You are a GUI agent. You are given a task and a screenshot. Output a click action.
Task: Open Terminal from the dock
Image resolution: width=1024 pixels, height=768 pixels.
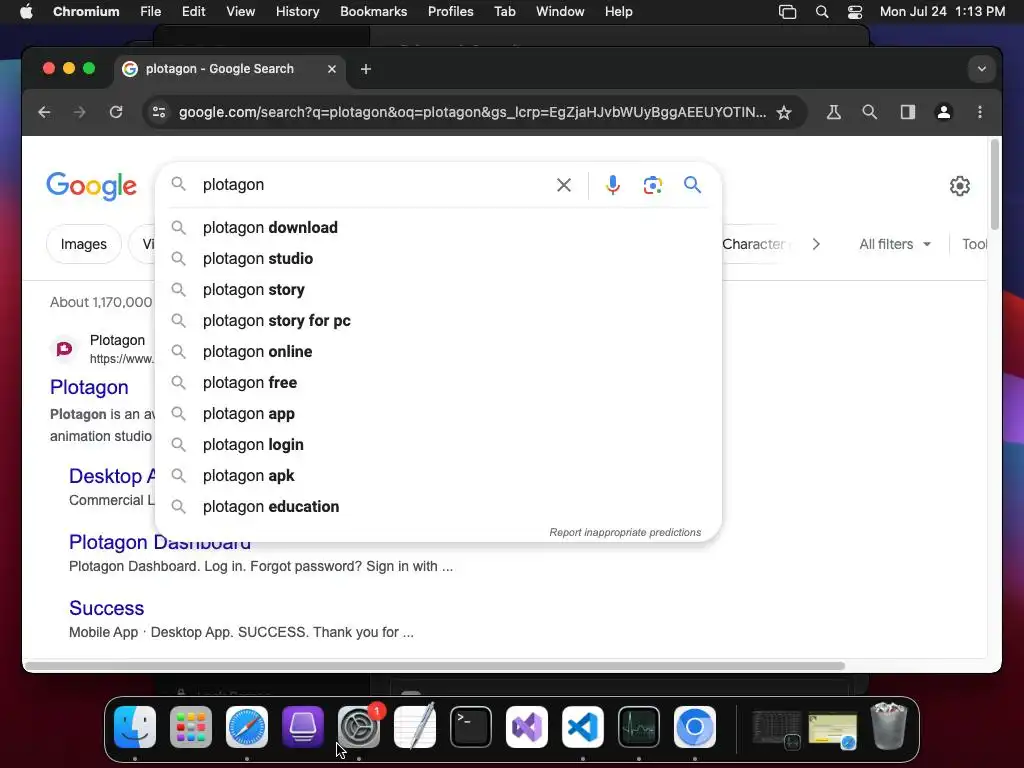pyautogui.click(x=471, y=727)
